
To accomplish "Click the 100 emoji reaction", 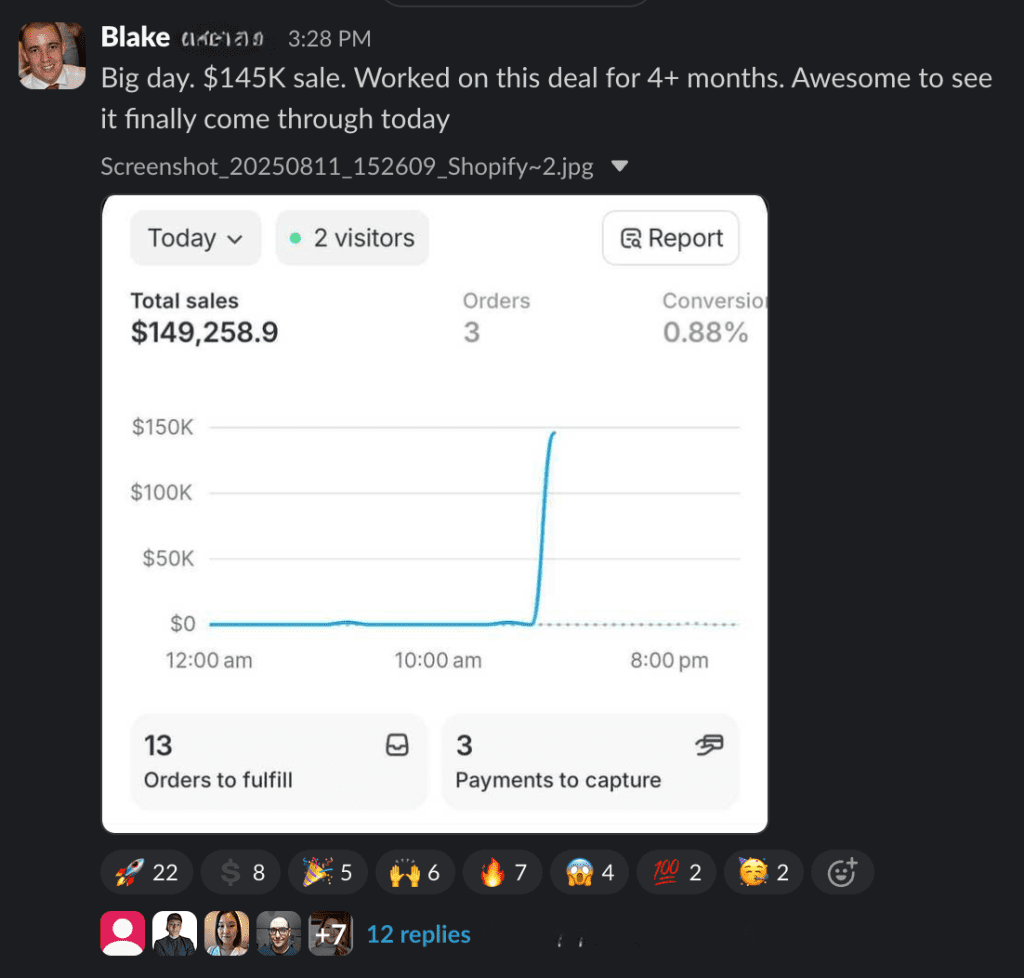I will [x=678, y=872].
